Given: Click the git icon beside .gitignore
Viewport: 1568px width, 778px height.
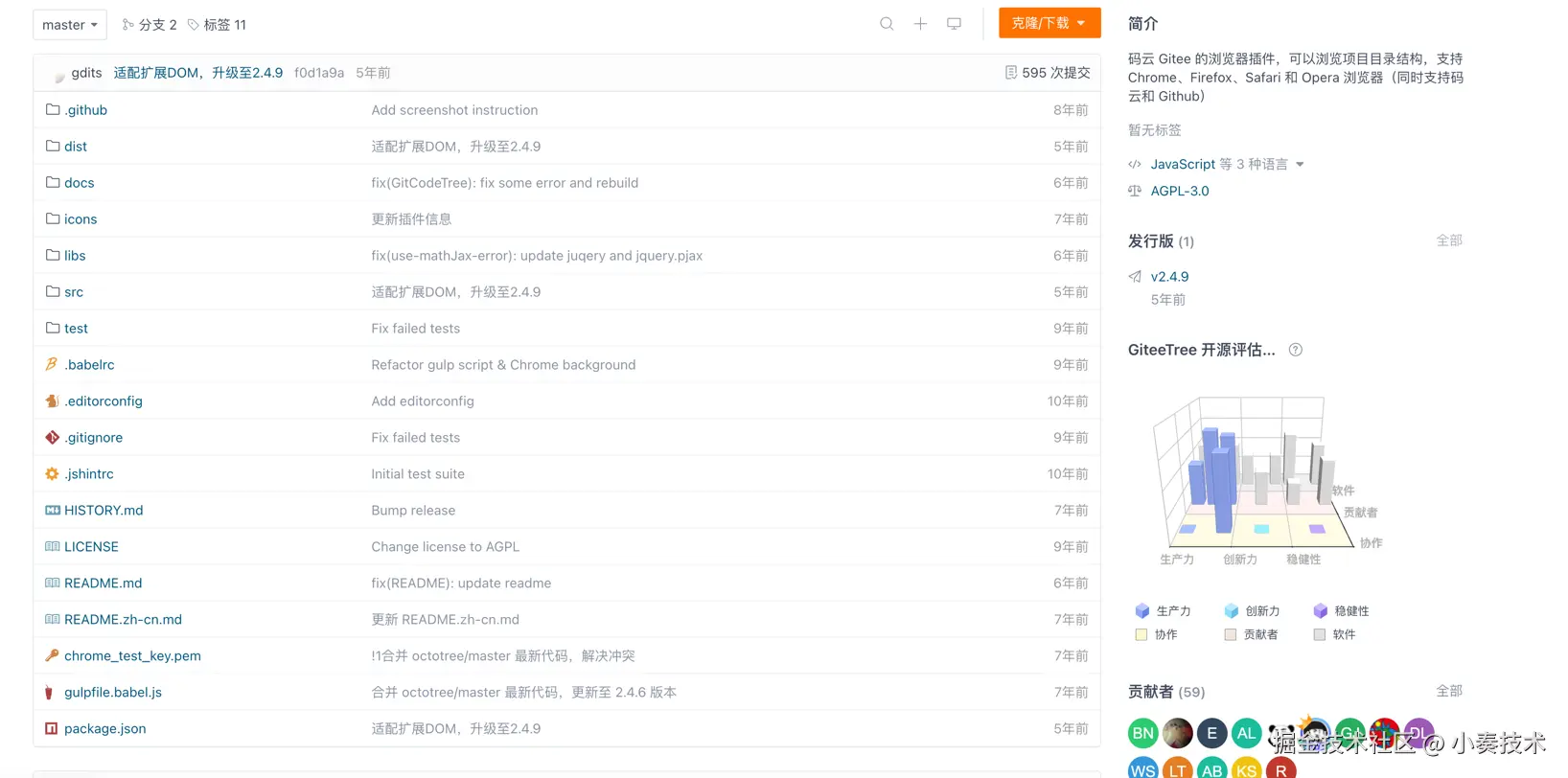Looking at the screenshot, I should tap(52, 437).
